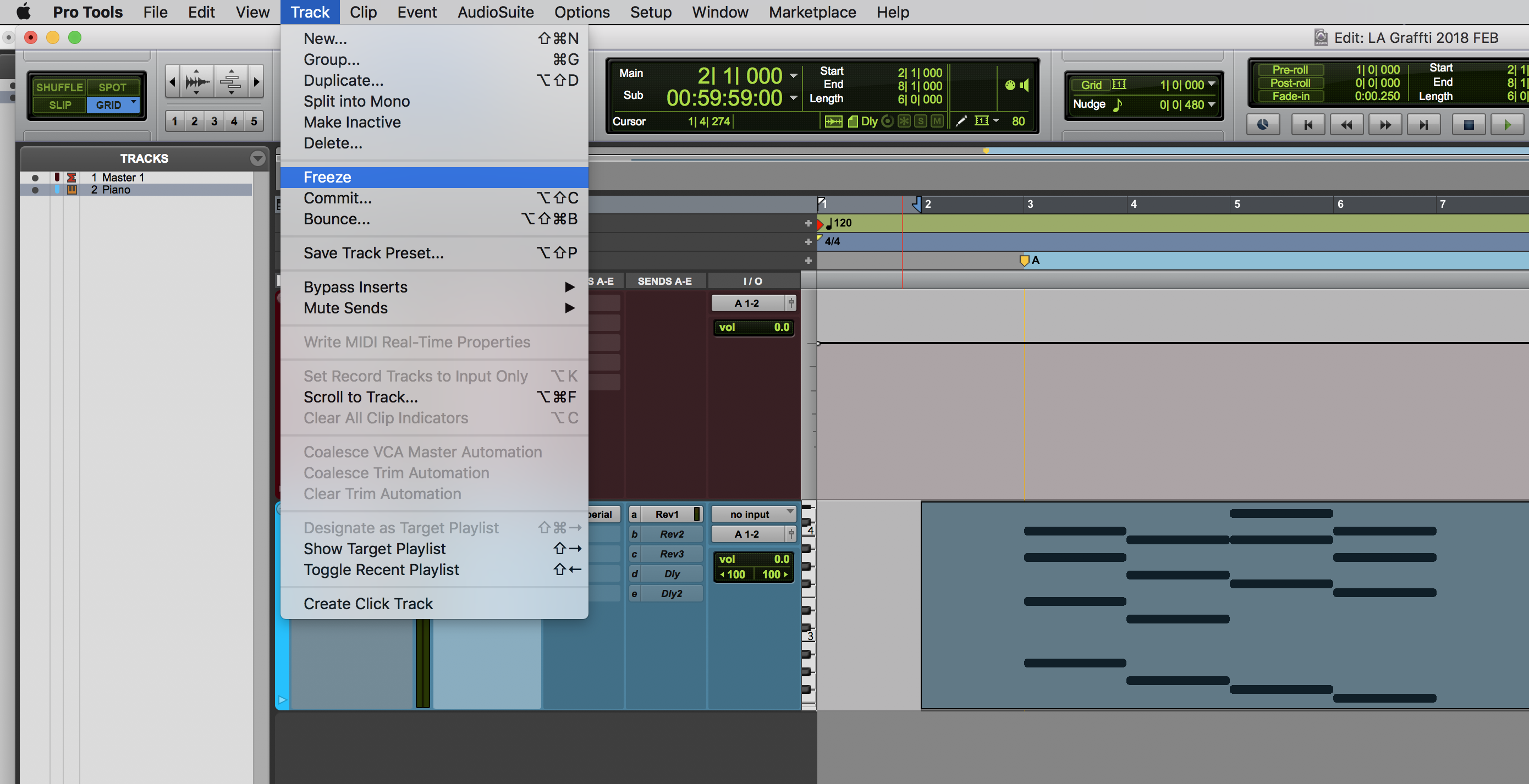Click the MIDI note zoom button
The width and height of the screenshot is (1529, 784).
pos(230,81)
